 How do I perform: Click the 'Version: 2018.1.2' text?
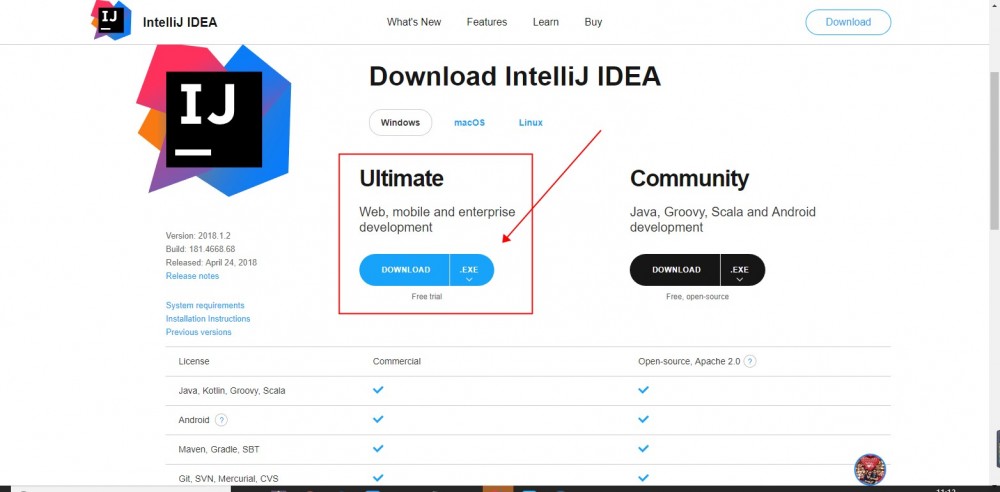[198, 235]
